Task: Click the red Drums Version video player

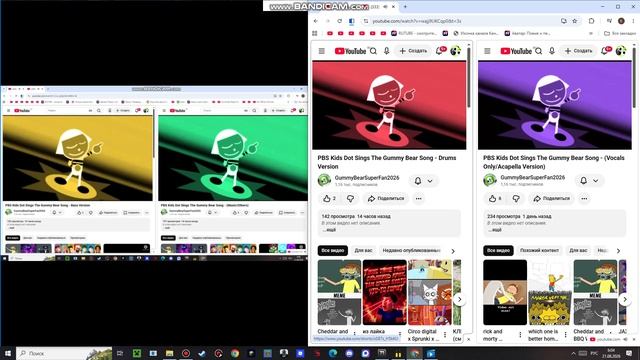Action: [x=389, y=105]
